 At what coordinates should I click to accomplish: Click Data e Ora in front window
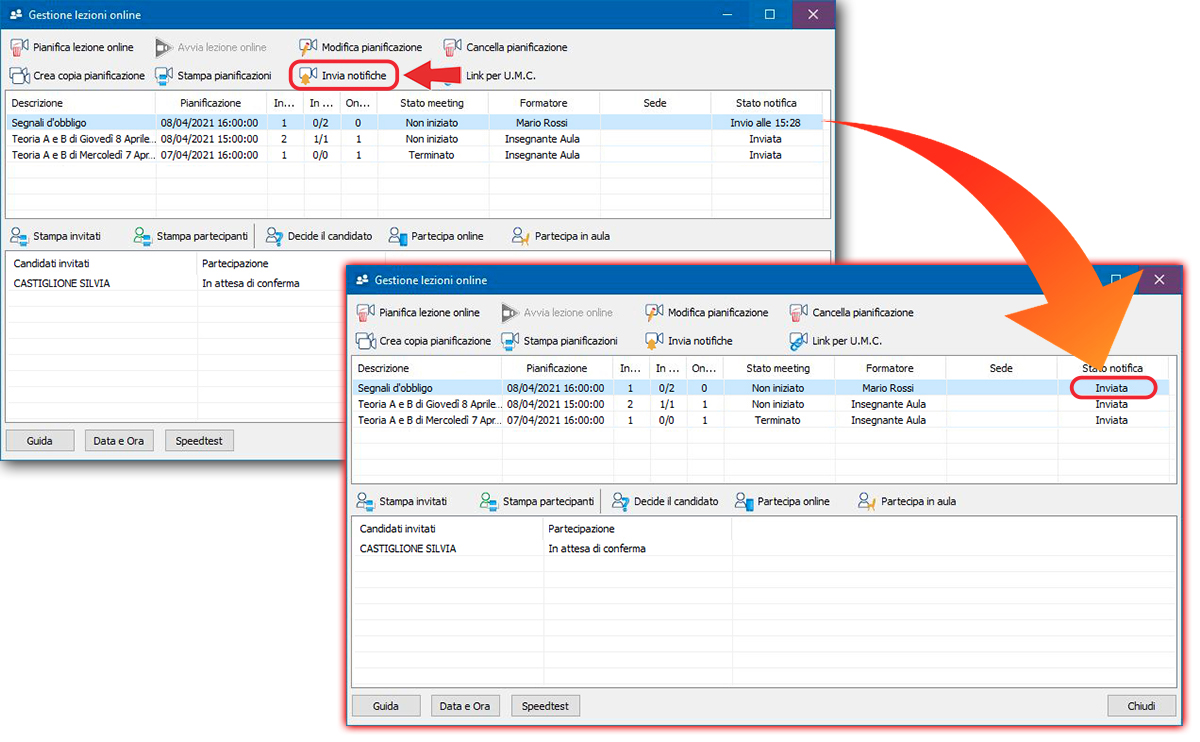pos(466,706)
